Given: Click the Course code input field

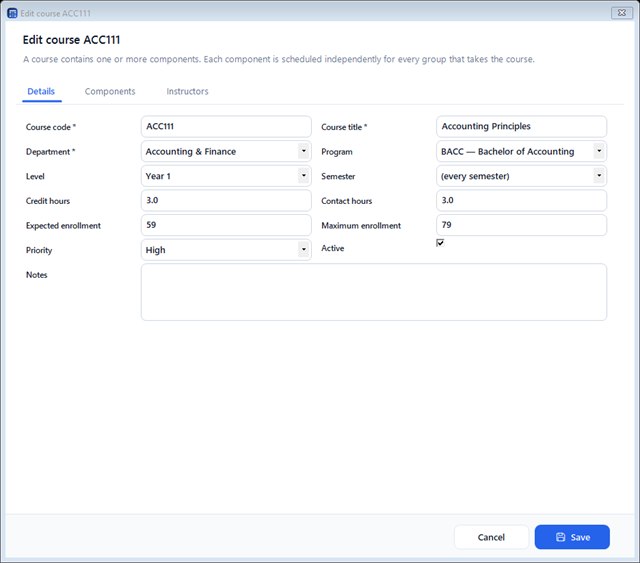Looking at the screenshot, I should tap(226, 127).
